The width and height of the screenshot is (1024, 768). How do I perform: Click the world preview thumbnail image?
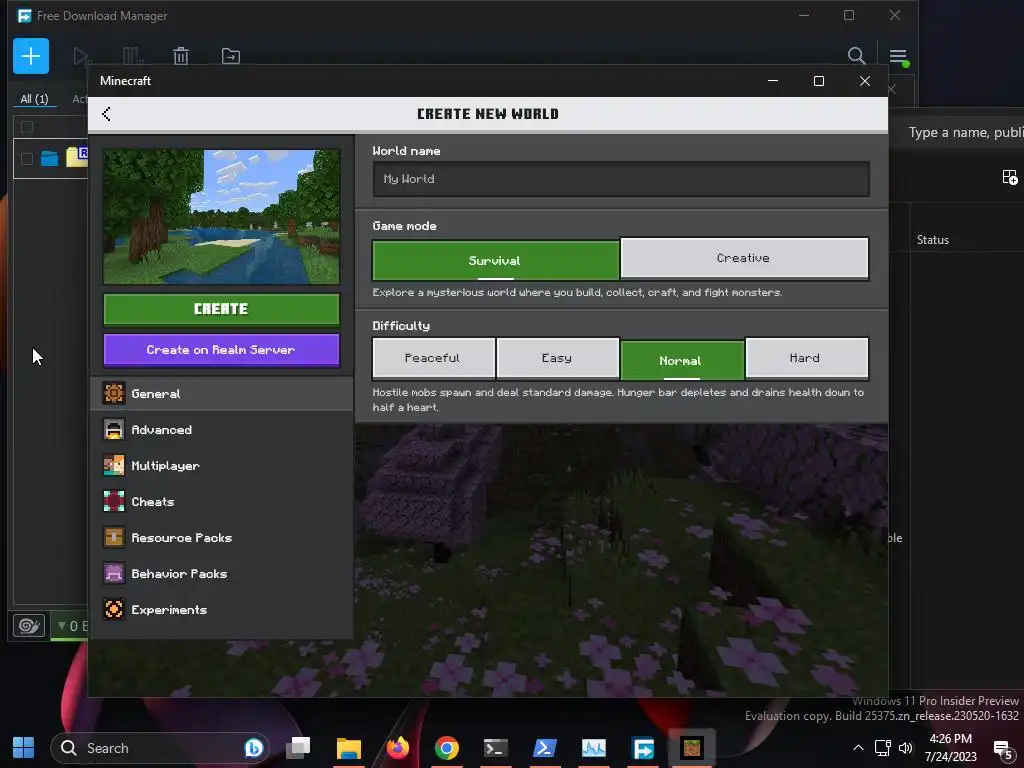pyautogui.click(x=221, y=217)
